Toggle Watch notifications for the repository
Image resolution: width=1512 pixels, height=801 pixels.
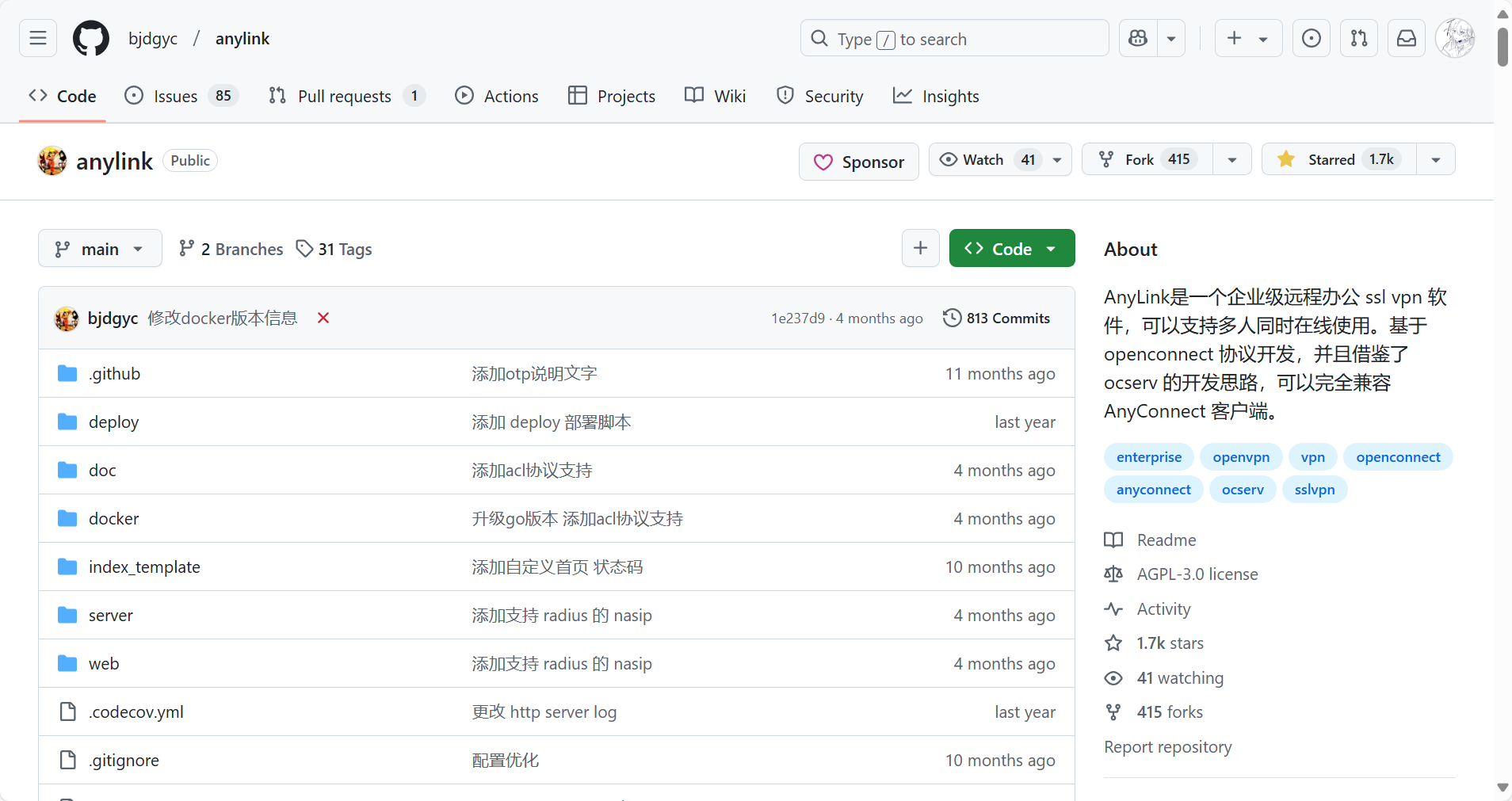click(x=999, y=159)
